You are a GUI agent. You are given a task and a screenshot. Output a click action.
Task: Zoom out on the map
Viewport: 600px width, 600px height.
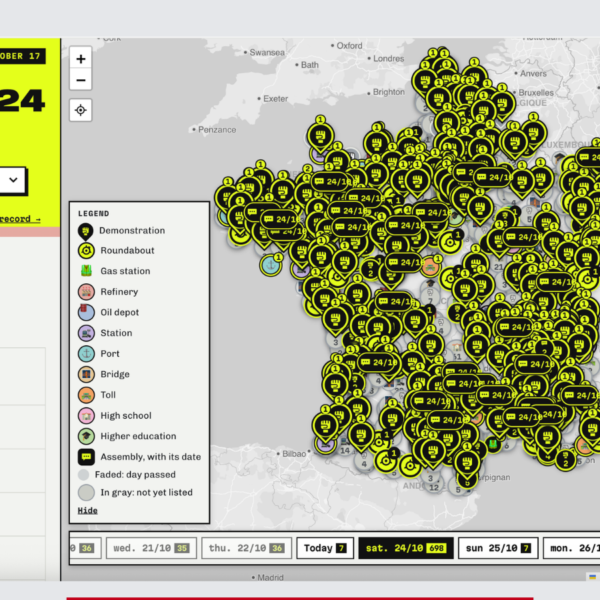81,80
